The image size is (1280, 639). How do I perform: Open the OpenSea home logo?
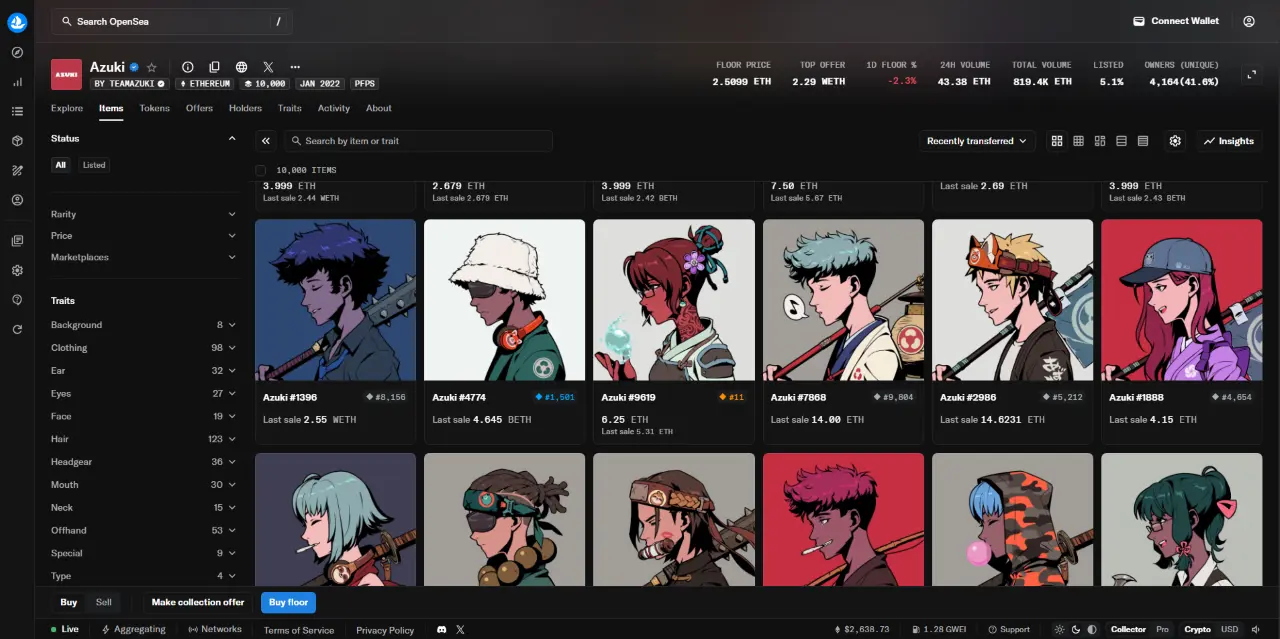tap(17, 22)
